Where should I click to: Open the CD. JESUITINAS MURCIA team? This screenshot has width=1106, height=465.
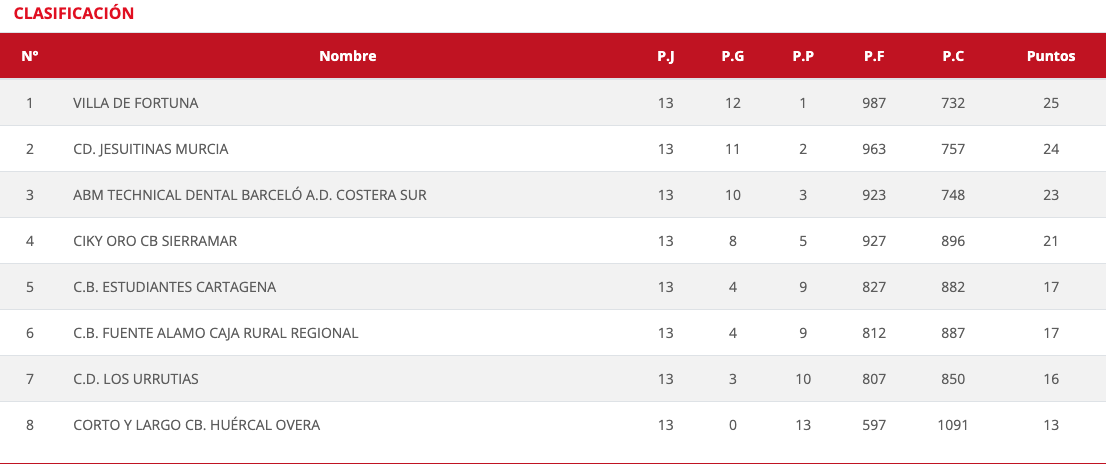tap(151, 149)
